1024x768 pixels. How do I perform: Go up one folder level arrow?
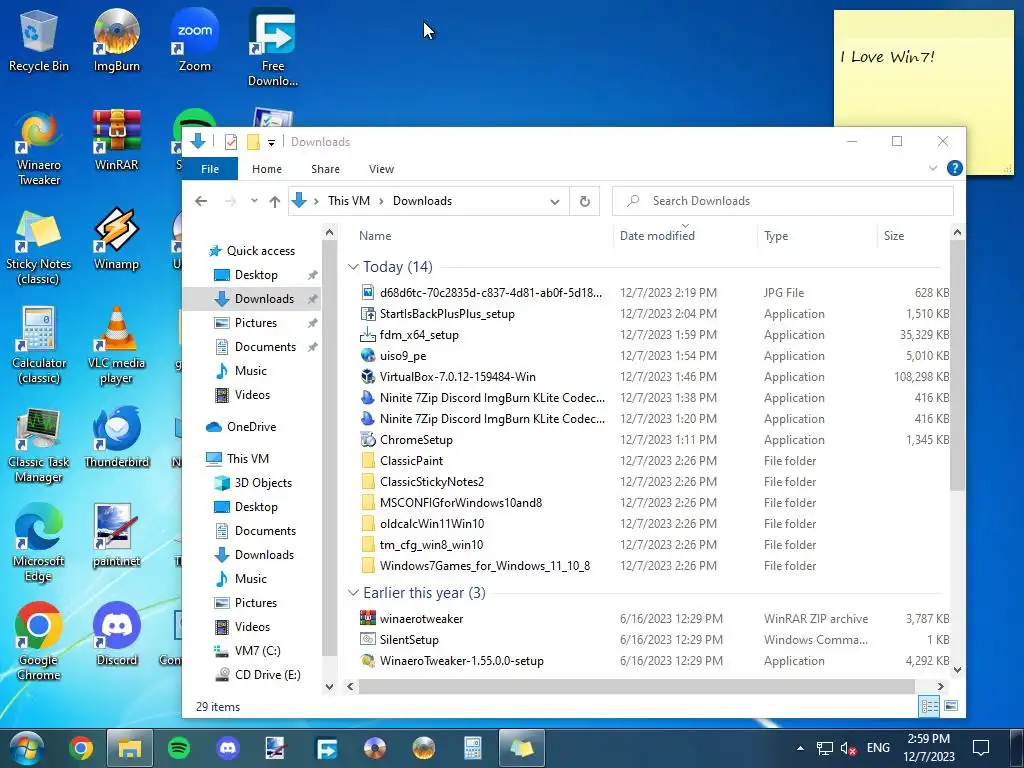coord(275,201)
